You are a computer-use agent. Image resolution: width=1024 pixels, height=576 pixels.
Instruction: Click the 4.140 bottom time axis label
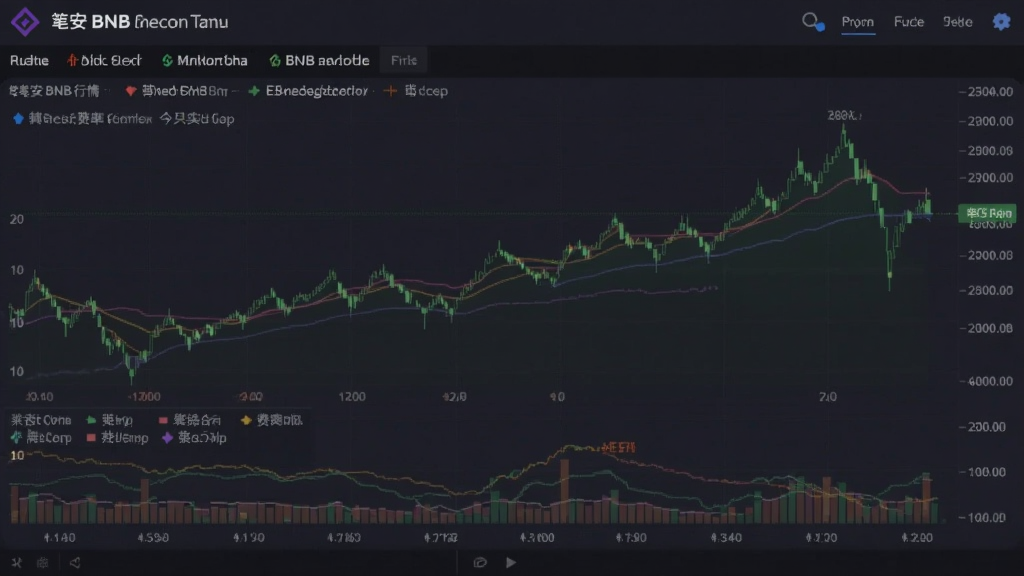tap(59, 537)
